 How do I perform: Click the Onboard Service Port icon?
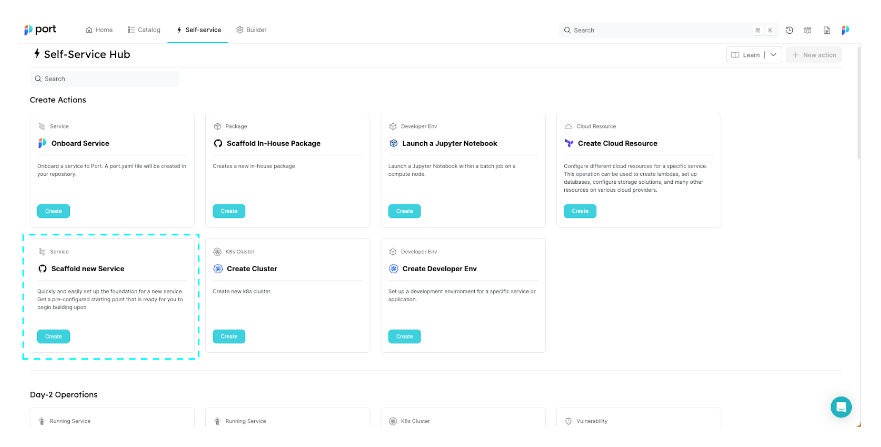pyautogui.click(x=42, y=143)
